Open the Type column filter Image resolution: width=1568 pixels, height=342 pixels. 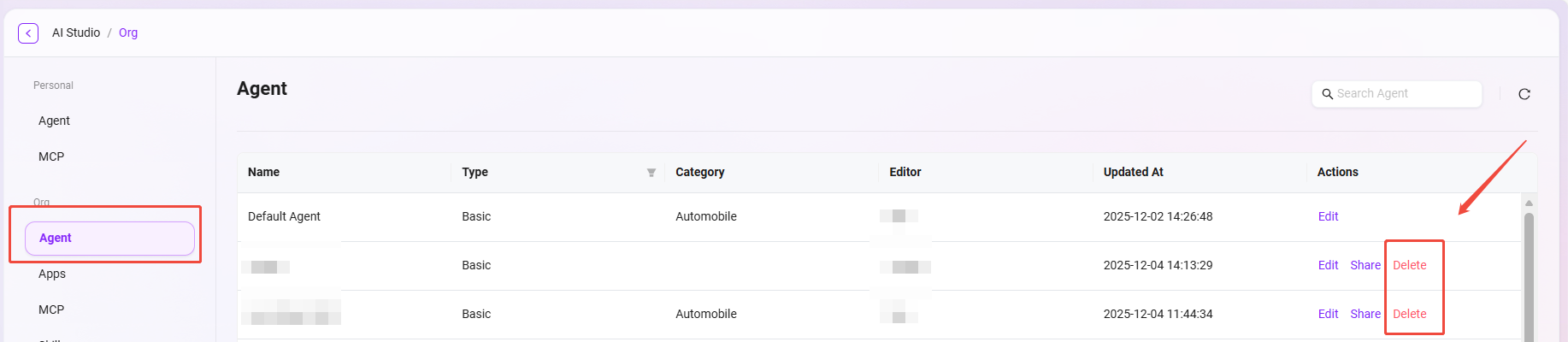[651, 173]
